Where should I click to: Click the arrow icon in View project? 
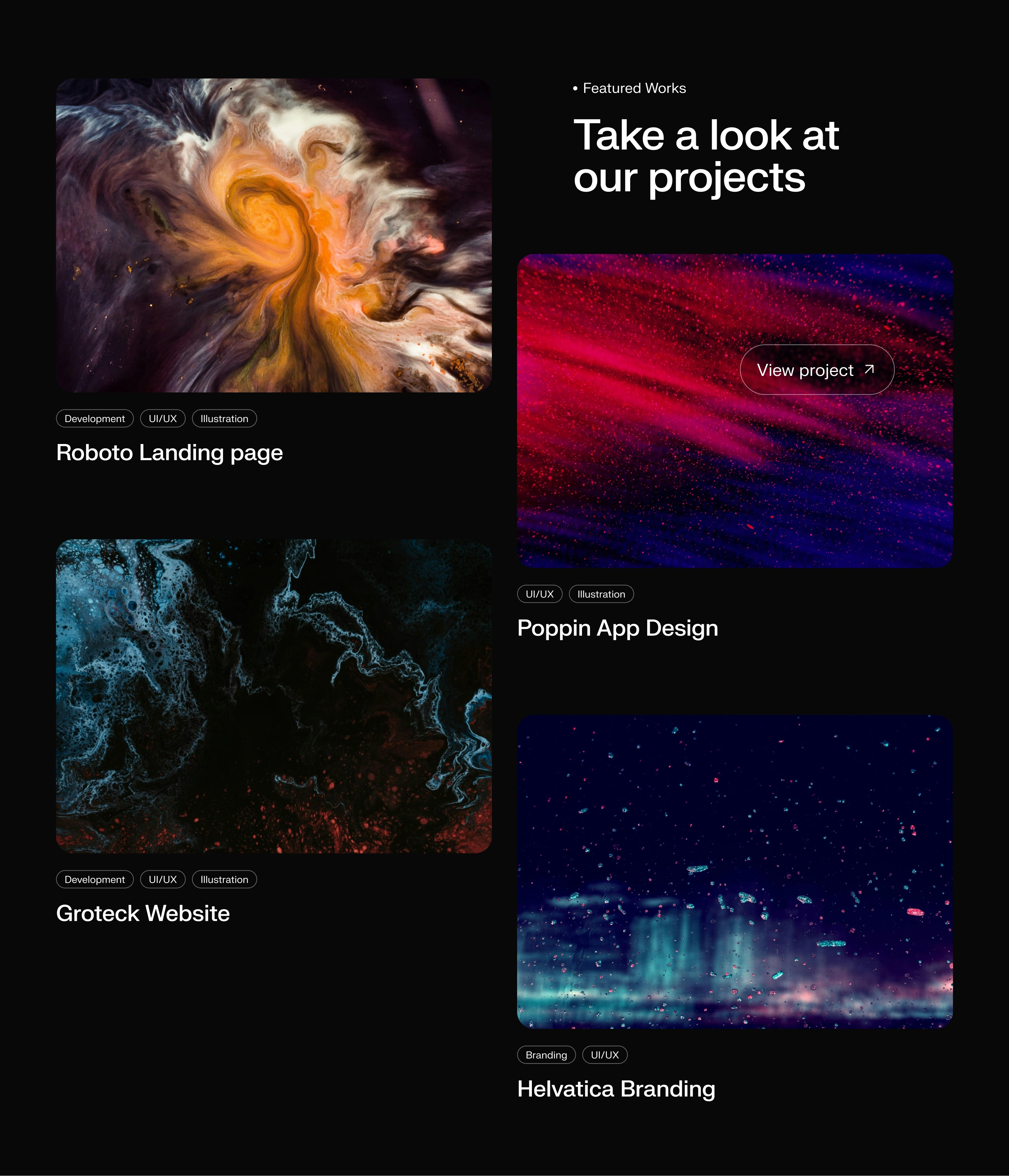coord(869,369)
